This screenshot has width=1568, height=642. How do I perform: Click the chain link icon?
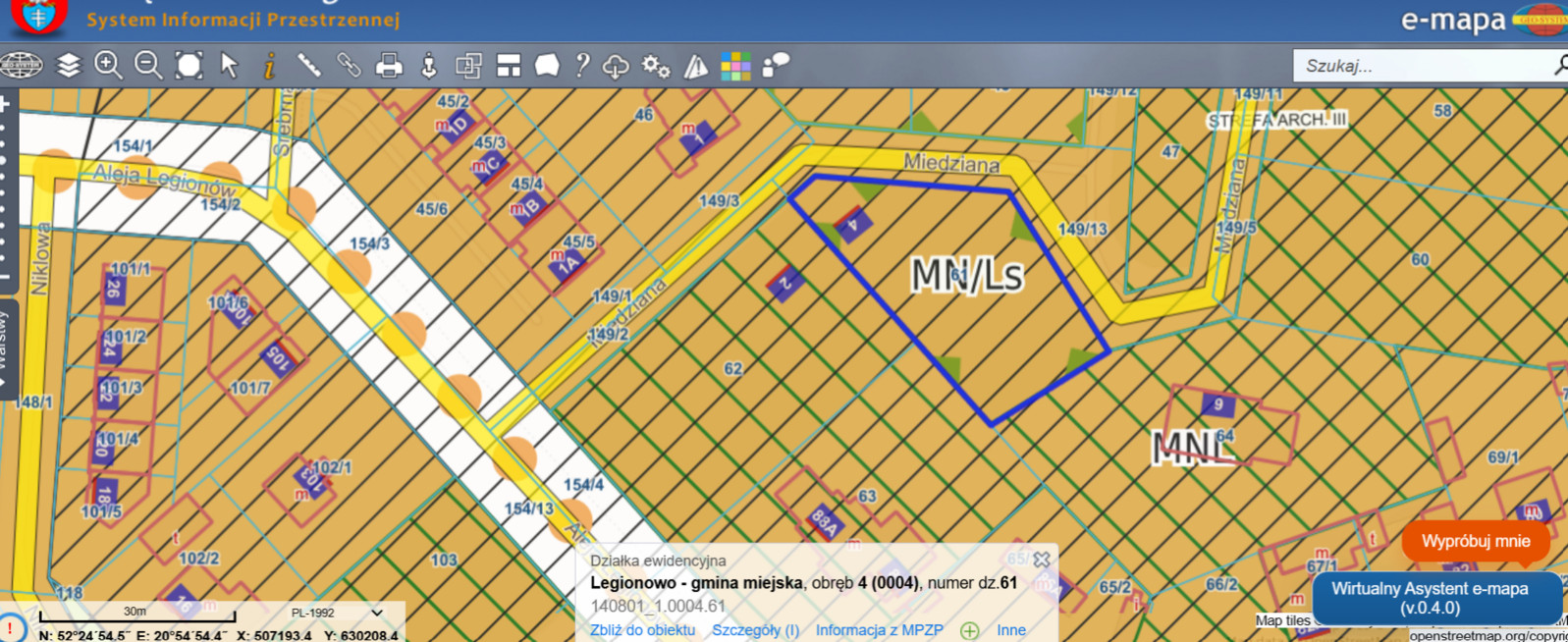click(349, 66)
